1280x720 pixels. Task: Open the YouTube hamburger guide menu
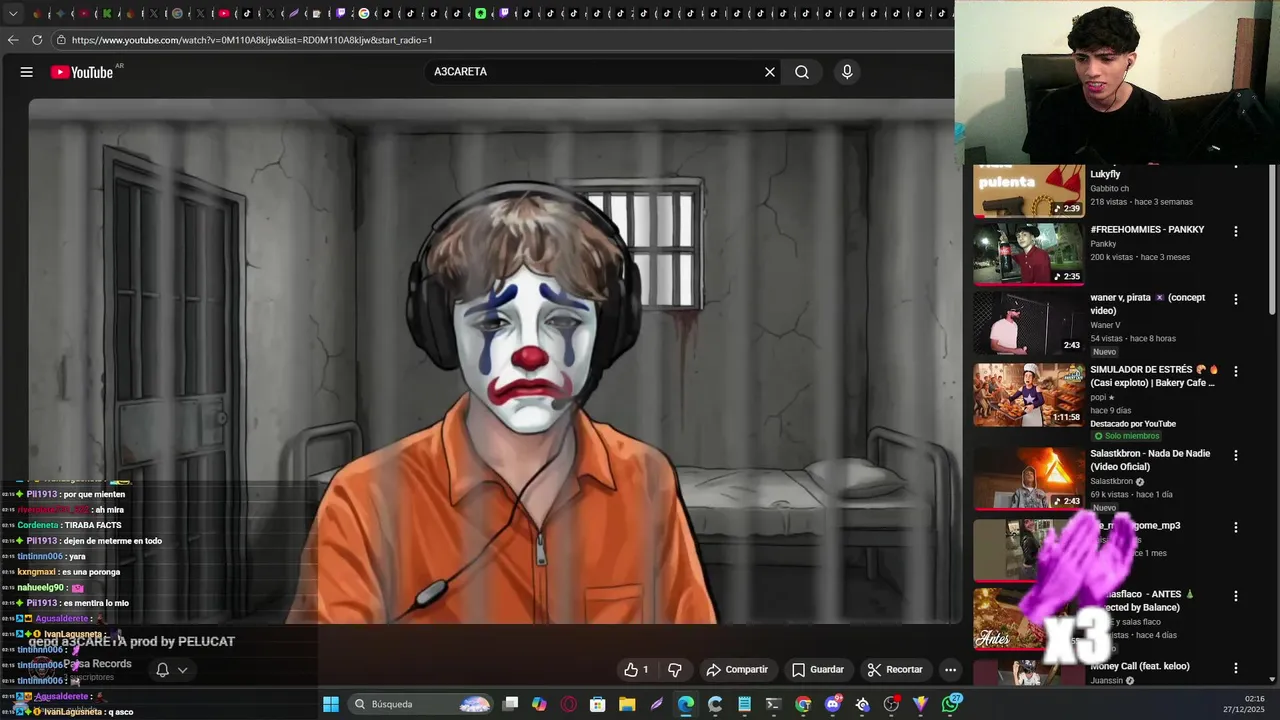[x=27, y=72]
